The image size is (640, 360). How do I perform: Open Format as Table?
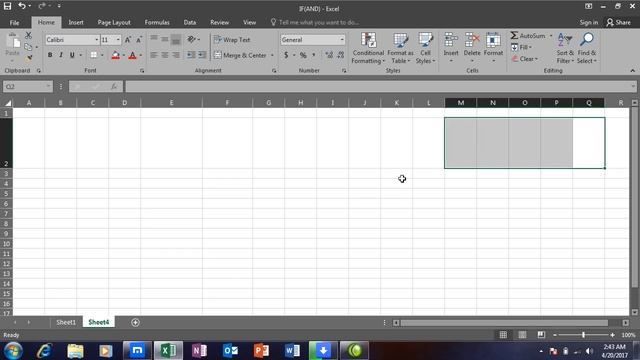[400, 48]
